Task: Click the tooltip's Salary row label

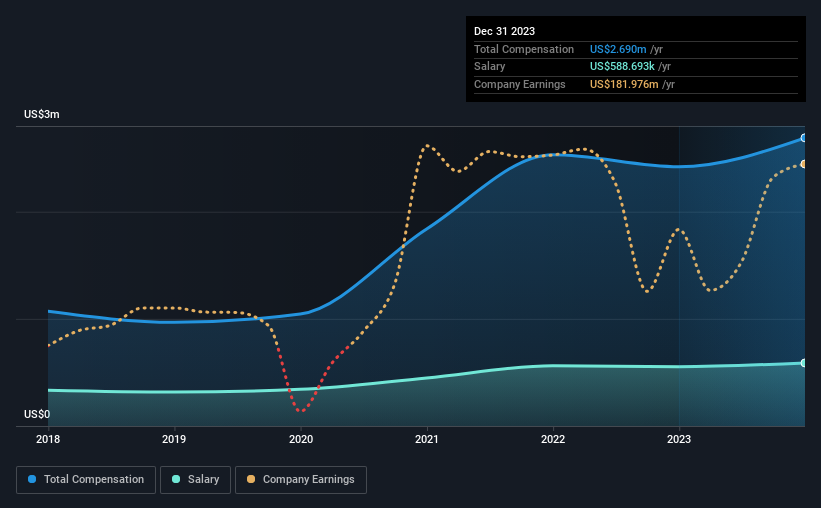Action: (x=490, y=67)
